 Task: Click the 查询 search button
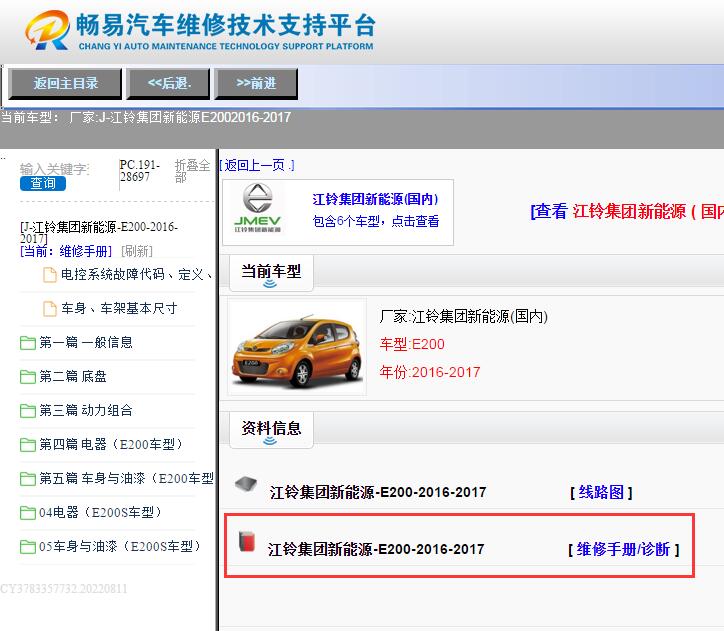43,183
